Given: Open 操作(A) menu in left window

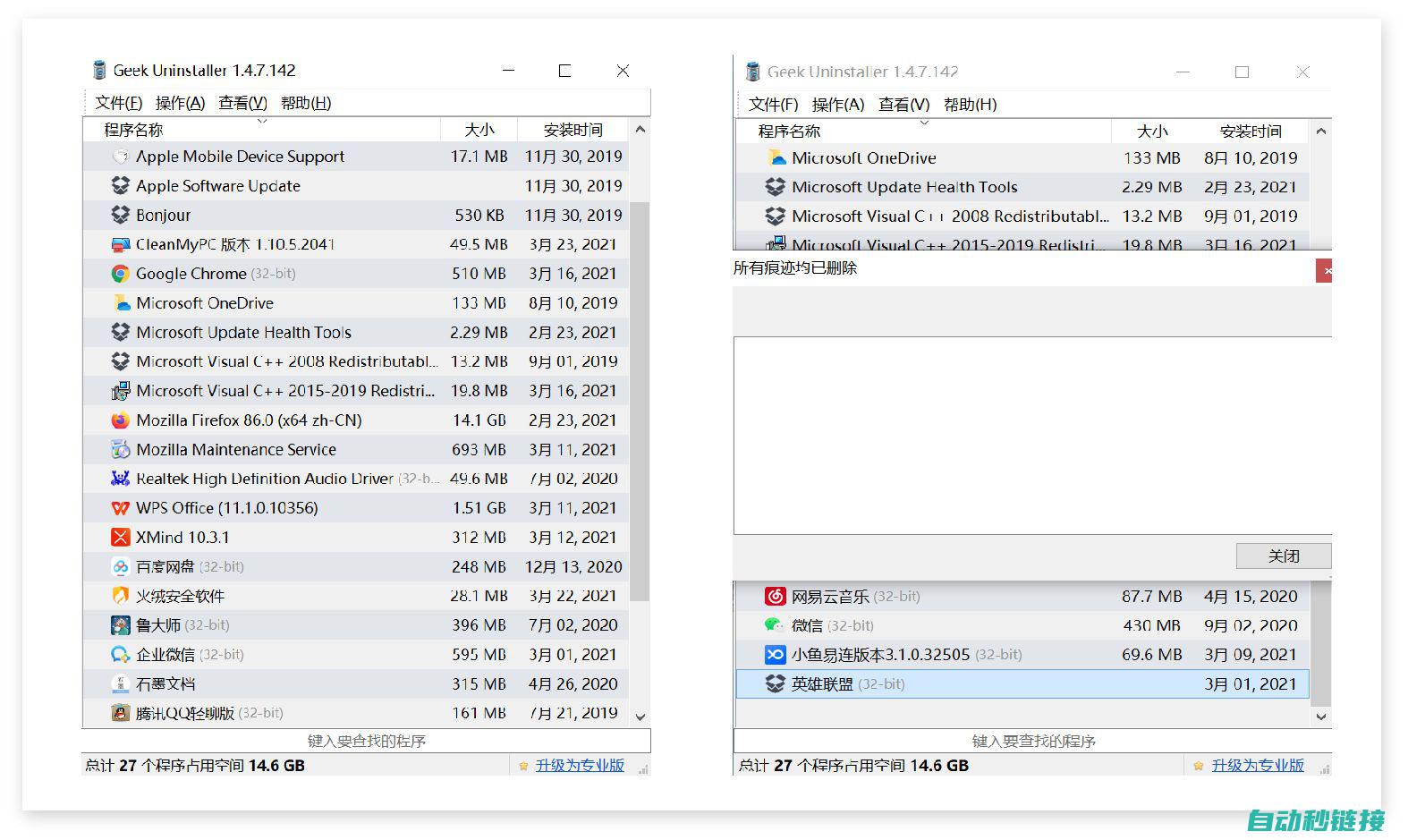Looking at the screenshot, I should (x=180, y=103).
